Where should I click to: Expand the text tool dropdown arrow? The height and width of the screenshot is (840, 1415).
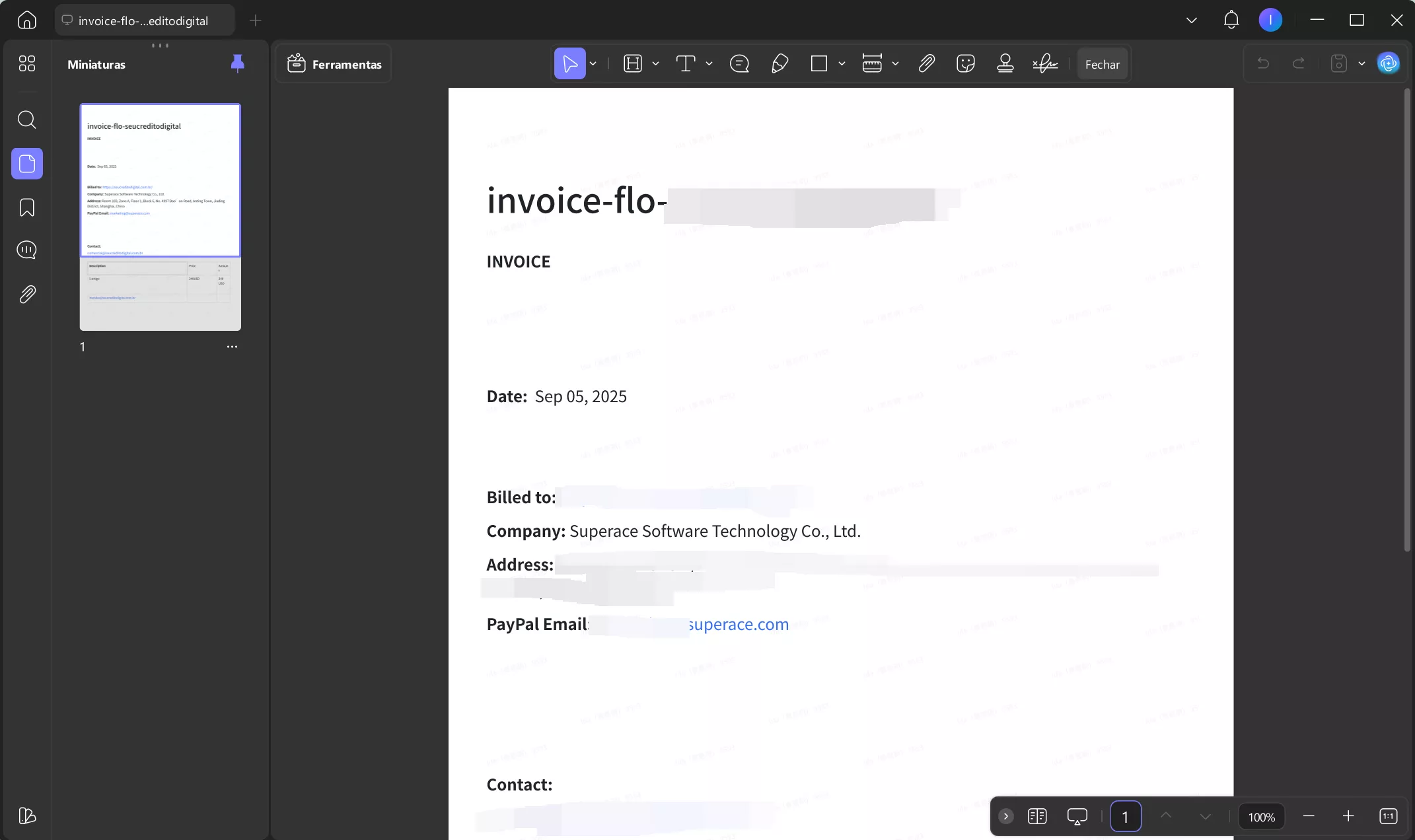[709, 64]
